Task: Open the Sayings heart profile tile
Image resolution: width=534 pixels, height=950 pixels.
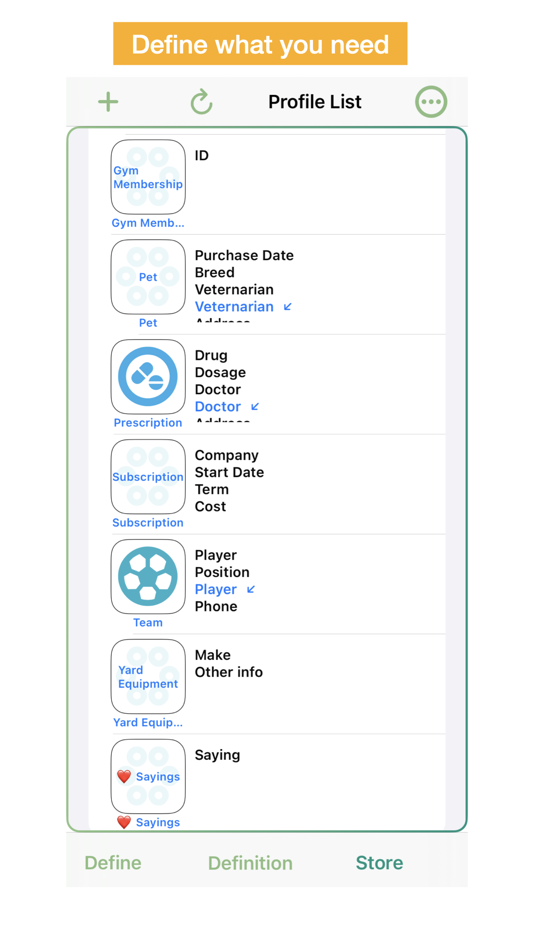Action: 148,777
